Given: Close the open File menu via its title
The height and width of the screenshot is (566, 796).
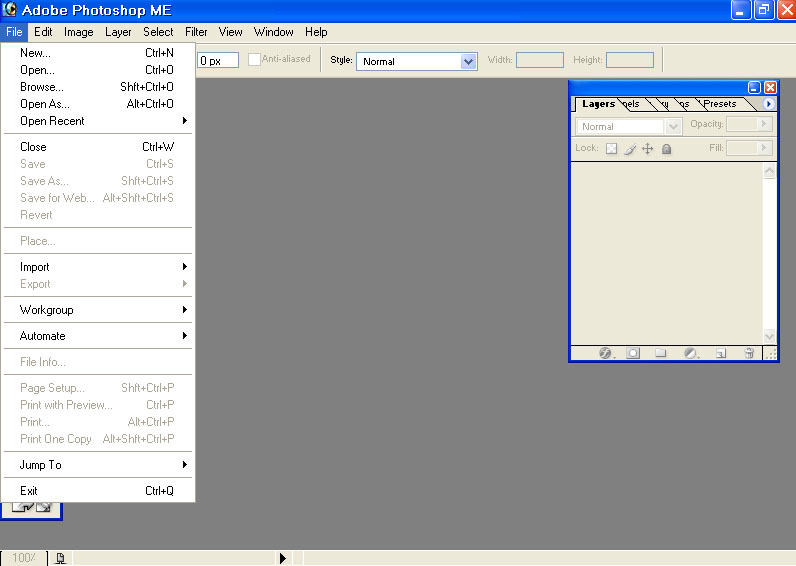Looking at the screenshot, I should 14,32.
